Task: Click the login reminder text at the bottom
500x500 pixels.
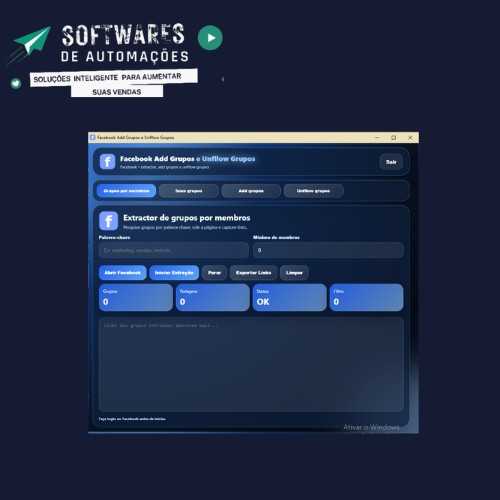Action: pyautogui.click(x=132, y=419)
